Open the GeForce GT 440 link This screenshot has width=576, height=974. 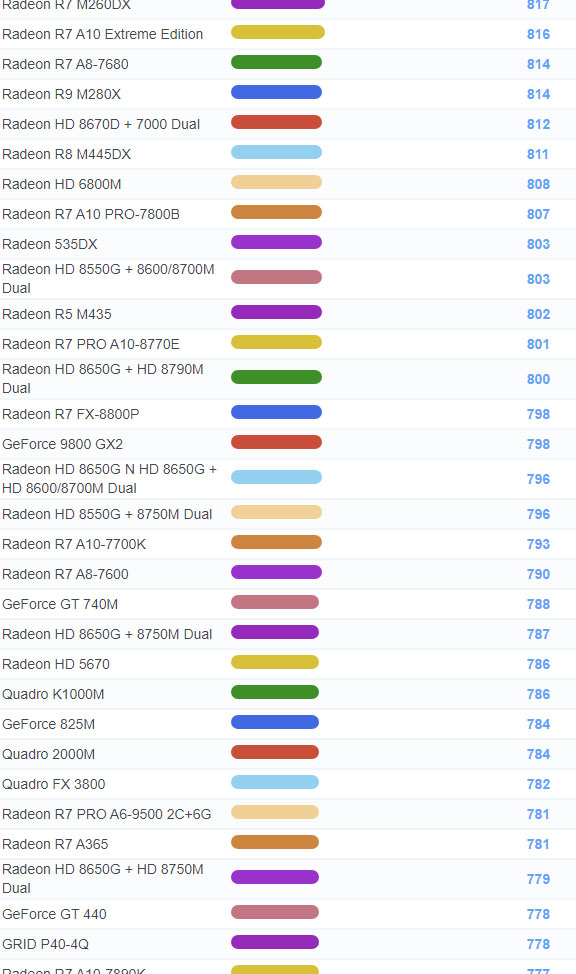coord(54,914)
